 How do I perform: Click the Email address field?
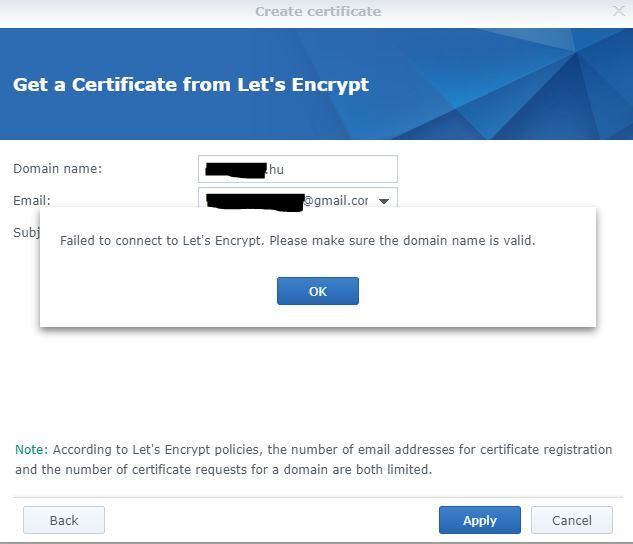point(298,197)
